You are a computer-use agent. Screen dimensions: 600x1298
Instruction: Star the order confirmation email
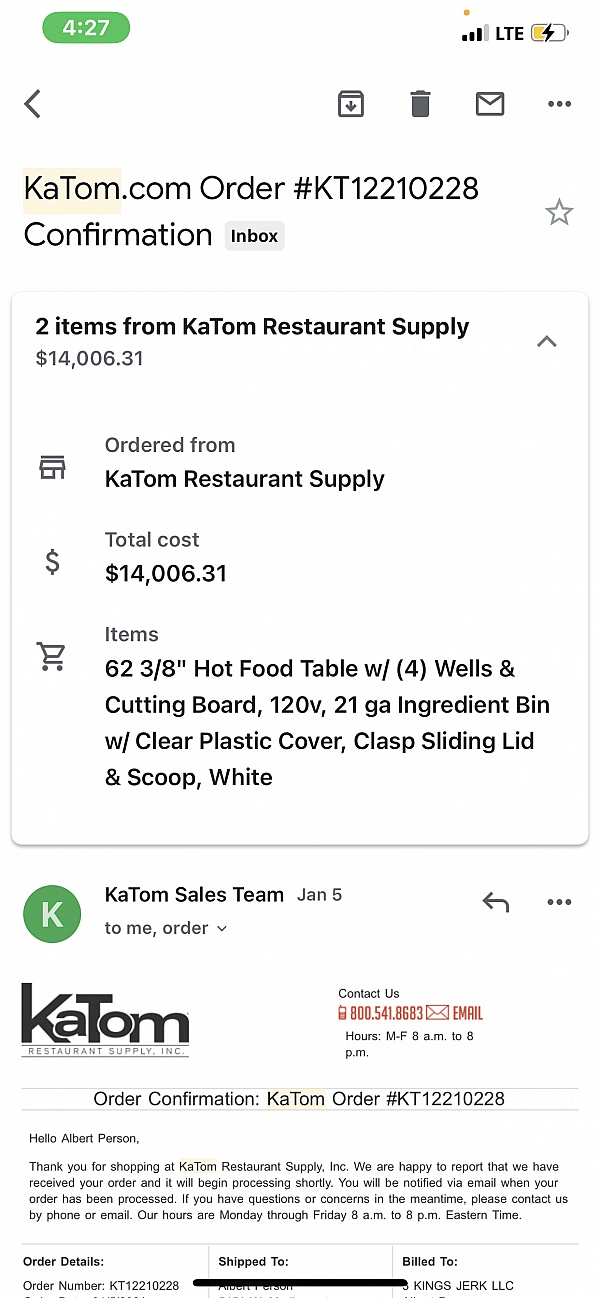pyautogui.click(x=559, y=211)
